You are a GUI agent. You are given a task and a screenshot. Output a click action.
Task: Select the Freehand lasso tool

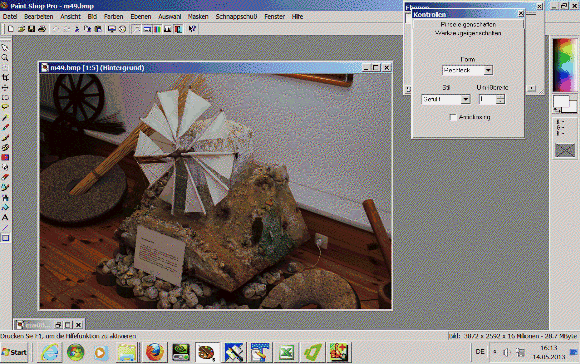(5, 108)
